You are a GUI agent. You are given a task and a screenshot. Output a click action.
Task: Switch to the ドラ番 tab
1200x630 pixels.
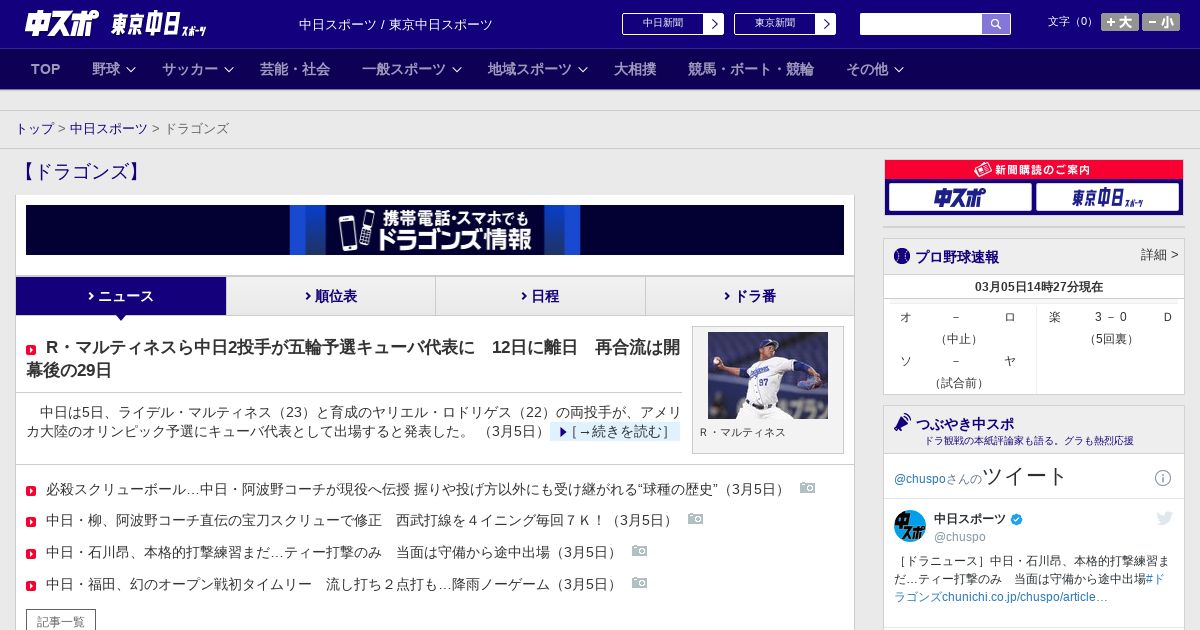[x=750, y=296]
